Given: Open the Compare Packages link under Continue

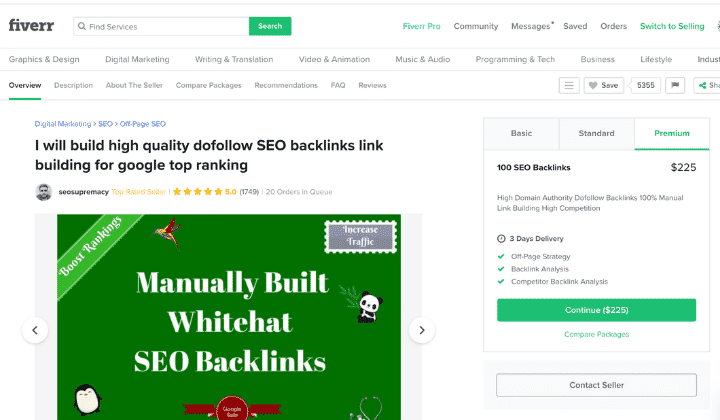Looking at the screenshot, I should [596, 334].
